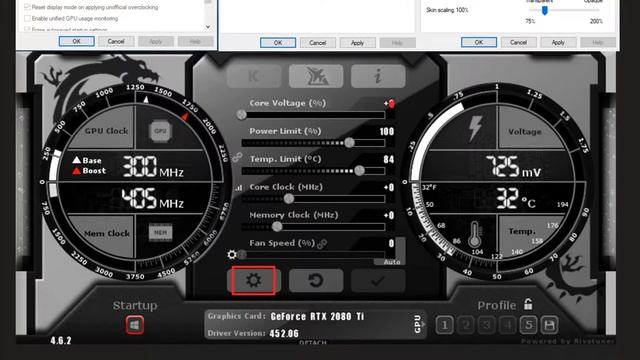The height and width of the screenshot is (360, 640).
Task: Click the thermometer icon in right gauge
Action: [x=474, y=234]
